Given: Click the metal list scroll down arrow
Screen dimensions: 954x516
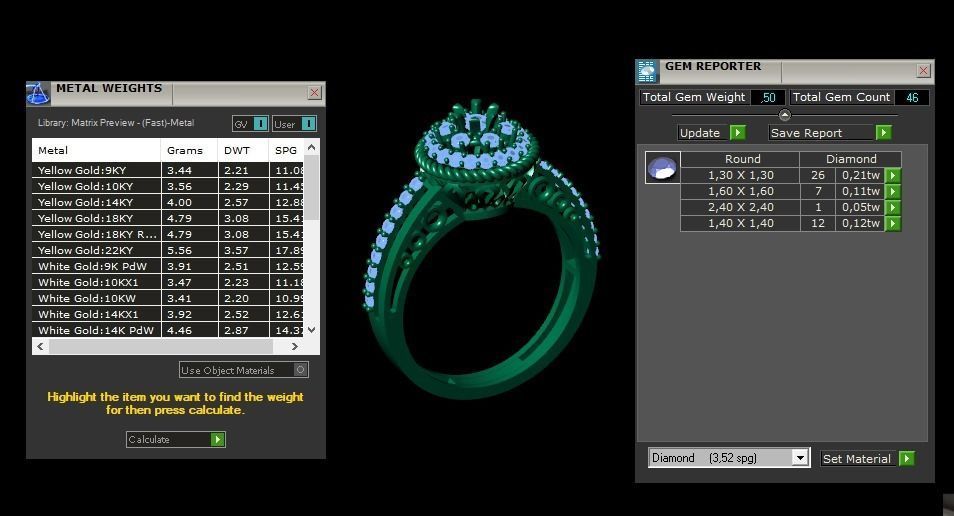Looking at the screenshot, I should (x=312, y=330).
